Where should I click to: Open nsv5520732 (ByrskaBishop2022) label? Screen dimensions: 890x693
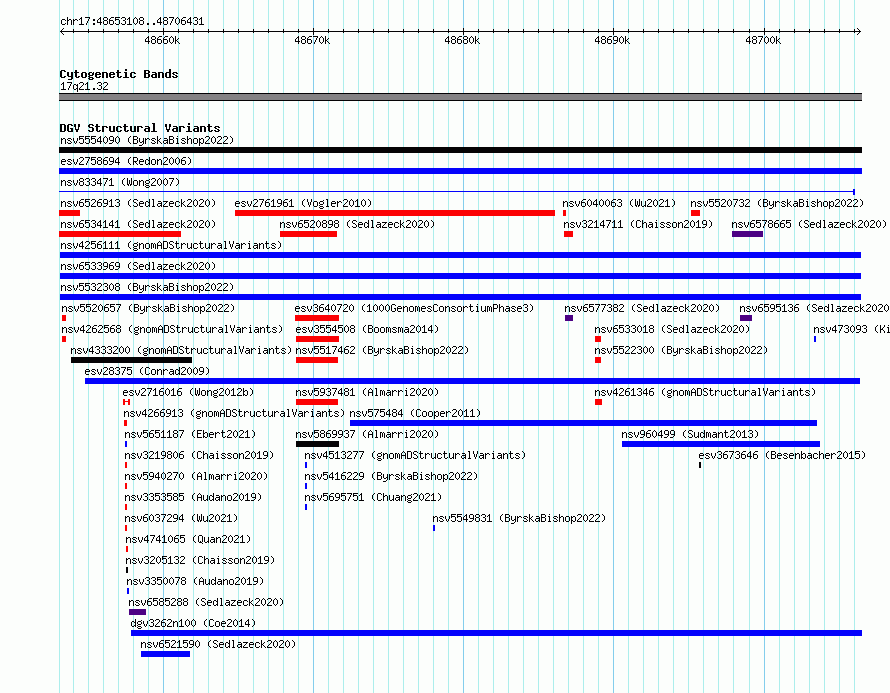pos(777,203)
